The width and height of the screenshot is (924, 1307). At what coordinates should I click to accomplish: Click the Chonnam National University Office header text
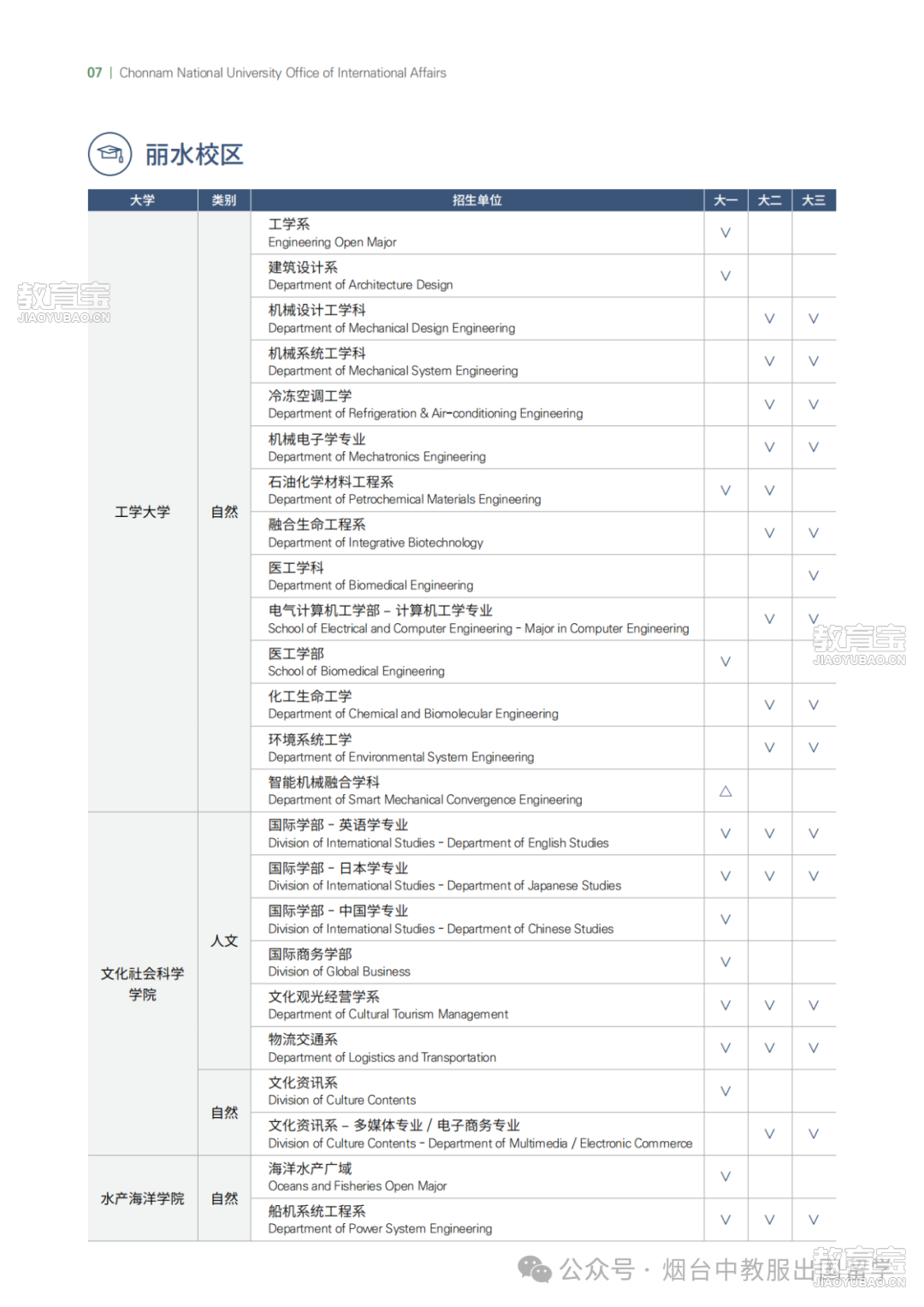[x=282, y=73]
